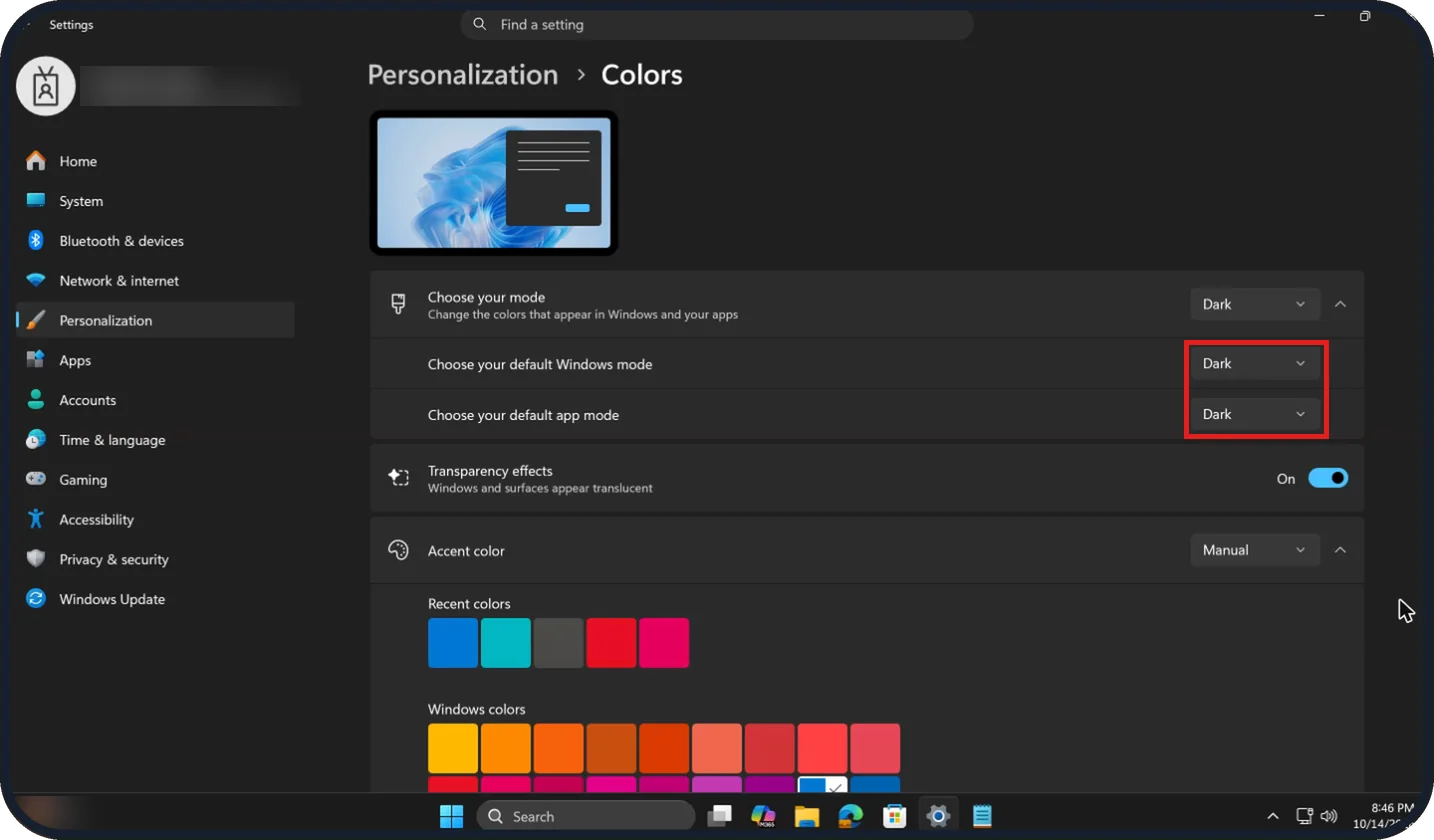Open Microsoft Store from the taskbar
The height and width of the screenshot is (840, 1434).
894,816
